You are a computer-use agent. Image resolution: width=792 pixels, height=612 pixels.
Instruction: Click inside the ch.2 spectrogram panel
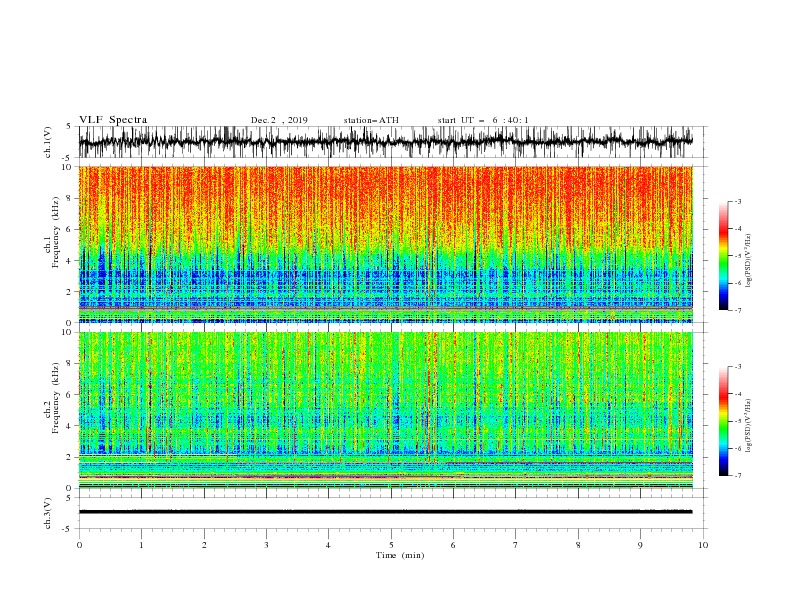[x=385, y=410]
